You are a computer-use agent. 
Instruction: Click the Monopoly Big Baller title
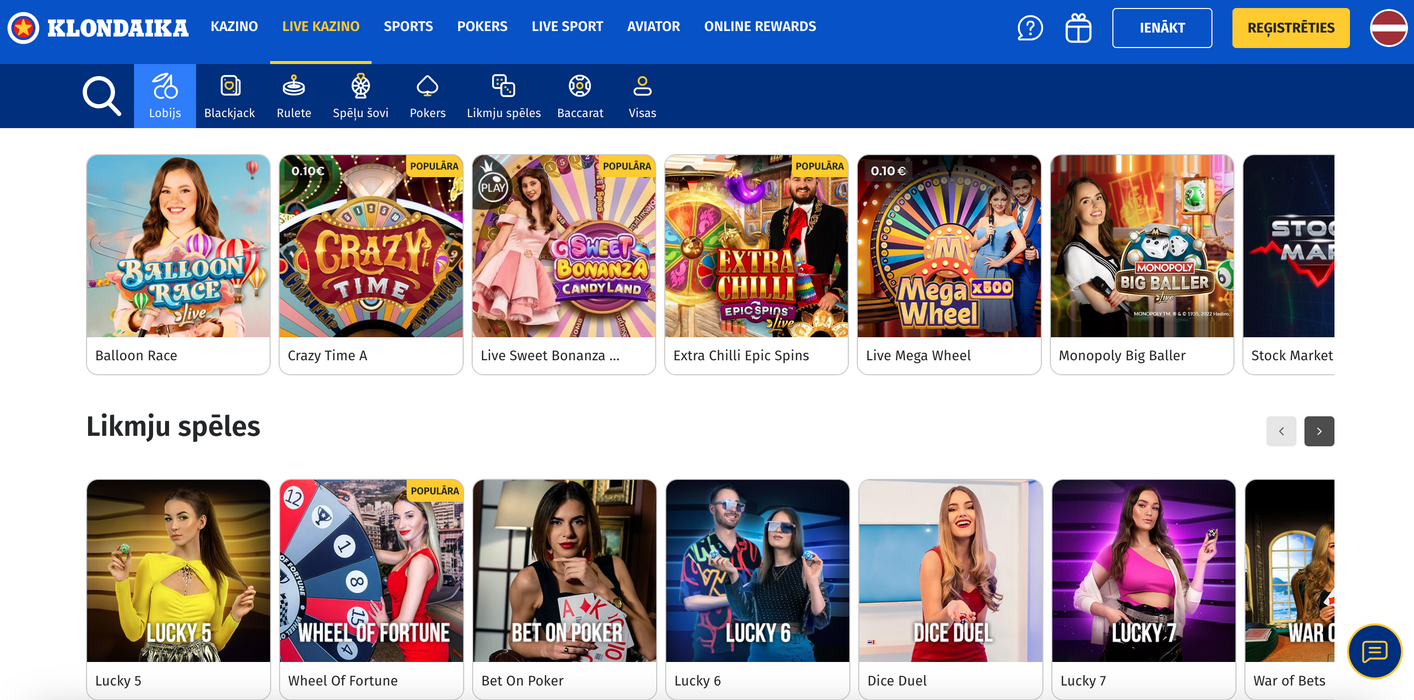[x=1122, y=355]
